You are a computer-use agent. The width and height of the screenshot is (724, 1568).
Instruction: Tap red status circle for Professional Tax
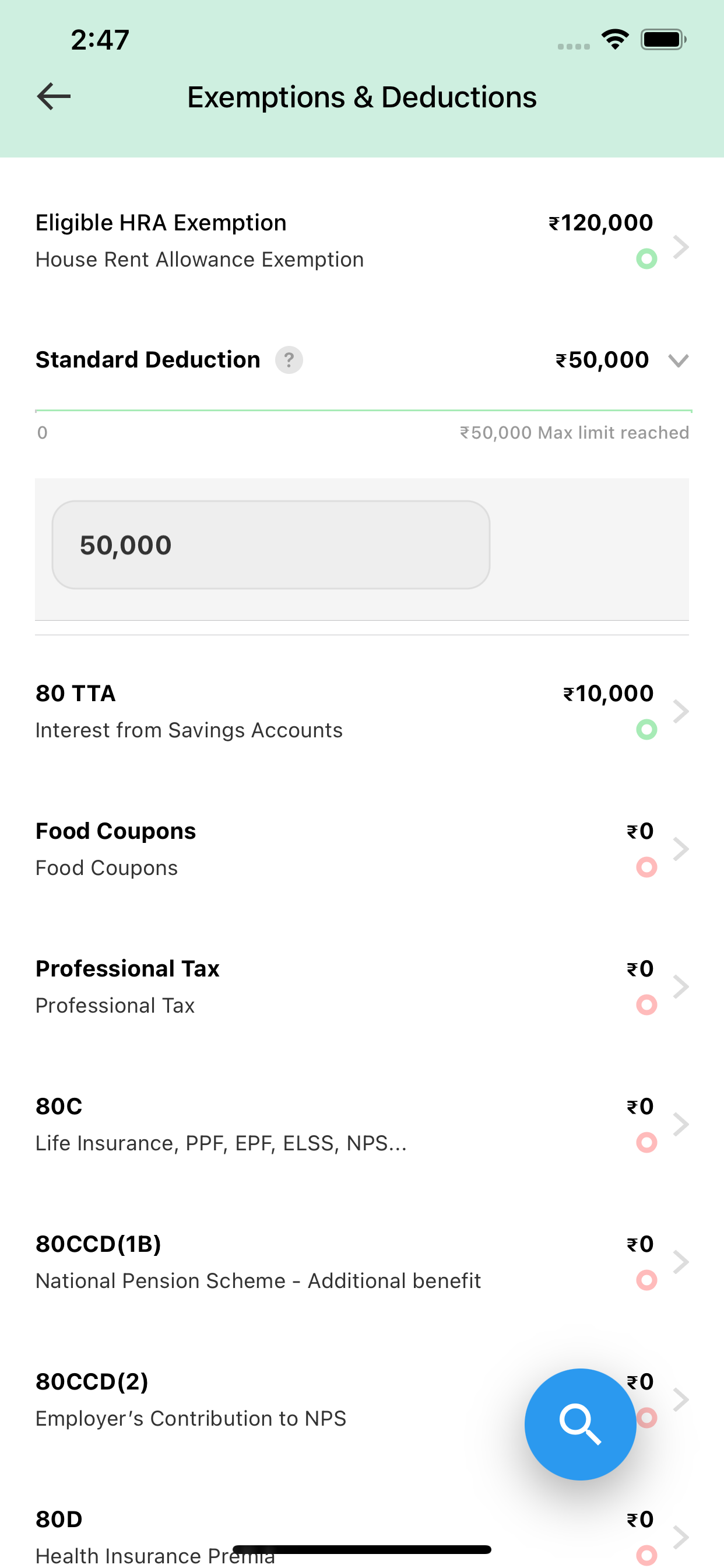[646, 1005]
